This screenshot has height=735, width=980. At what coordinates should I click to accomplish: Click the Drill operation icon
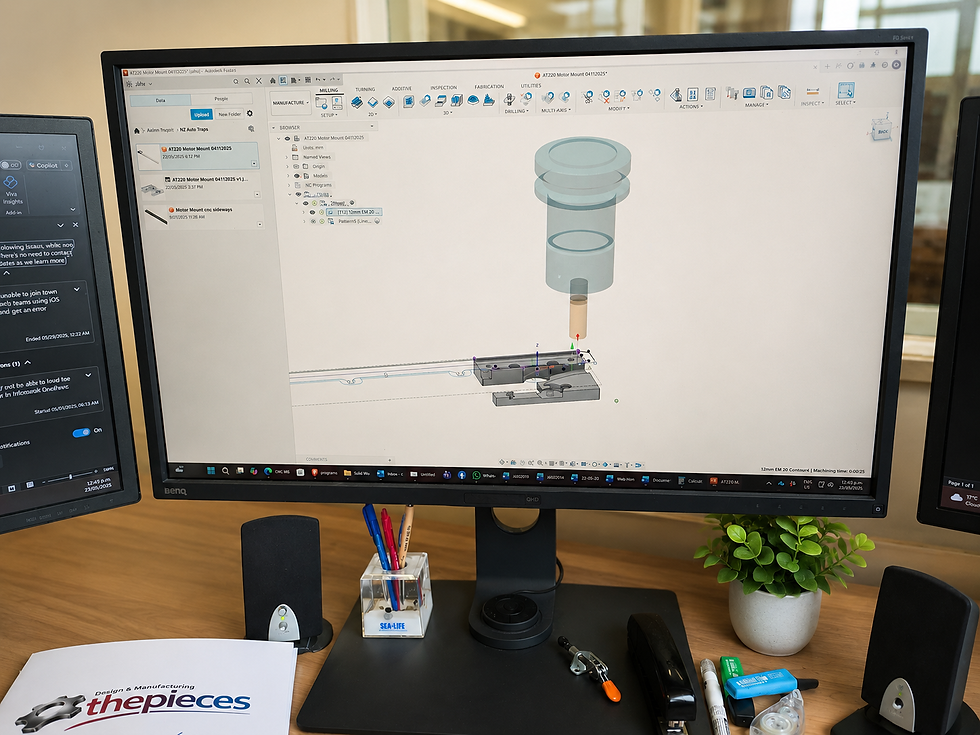coord(509,99)
